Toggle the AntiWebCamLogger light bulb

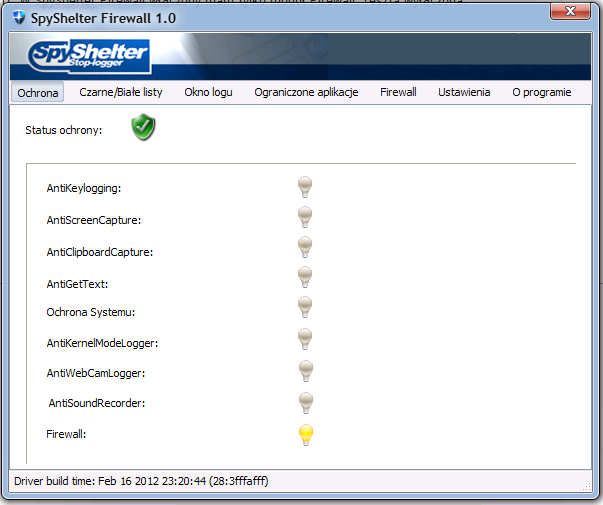click(x=306, y=371)
